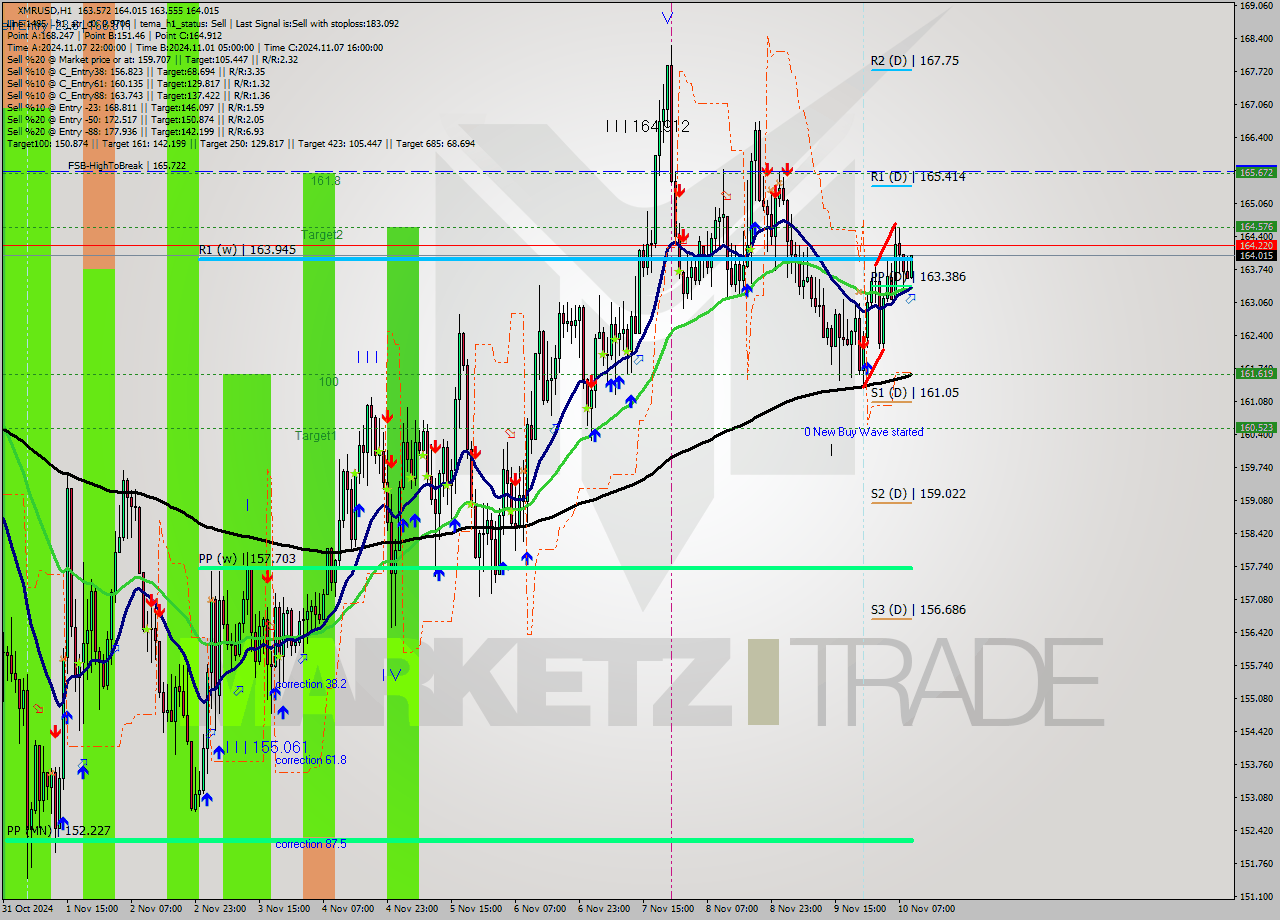Click the PP (w) 157.703 weekly pivot label
Screen dimensions: 1280x920
(247, 559)
